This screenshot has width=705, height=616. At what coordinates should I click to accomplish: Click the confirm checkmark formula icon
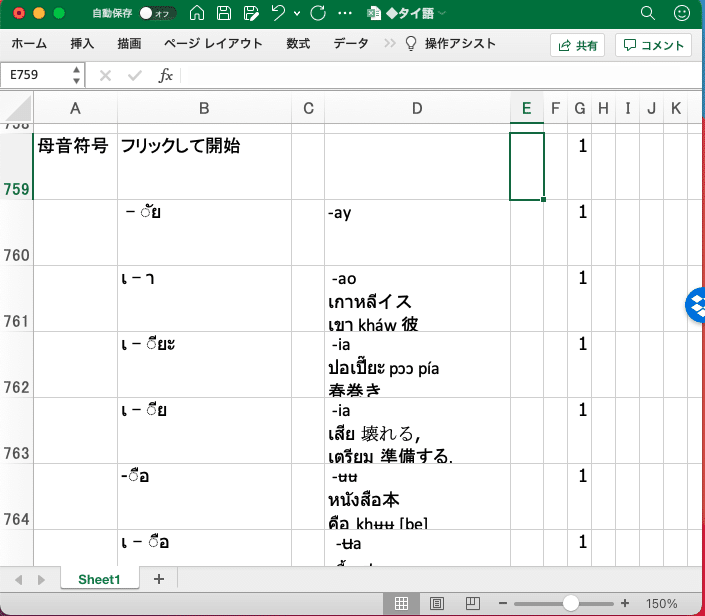pyautogui.click(x=134, y=75)
